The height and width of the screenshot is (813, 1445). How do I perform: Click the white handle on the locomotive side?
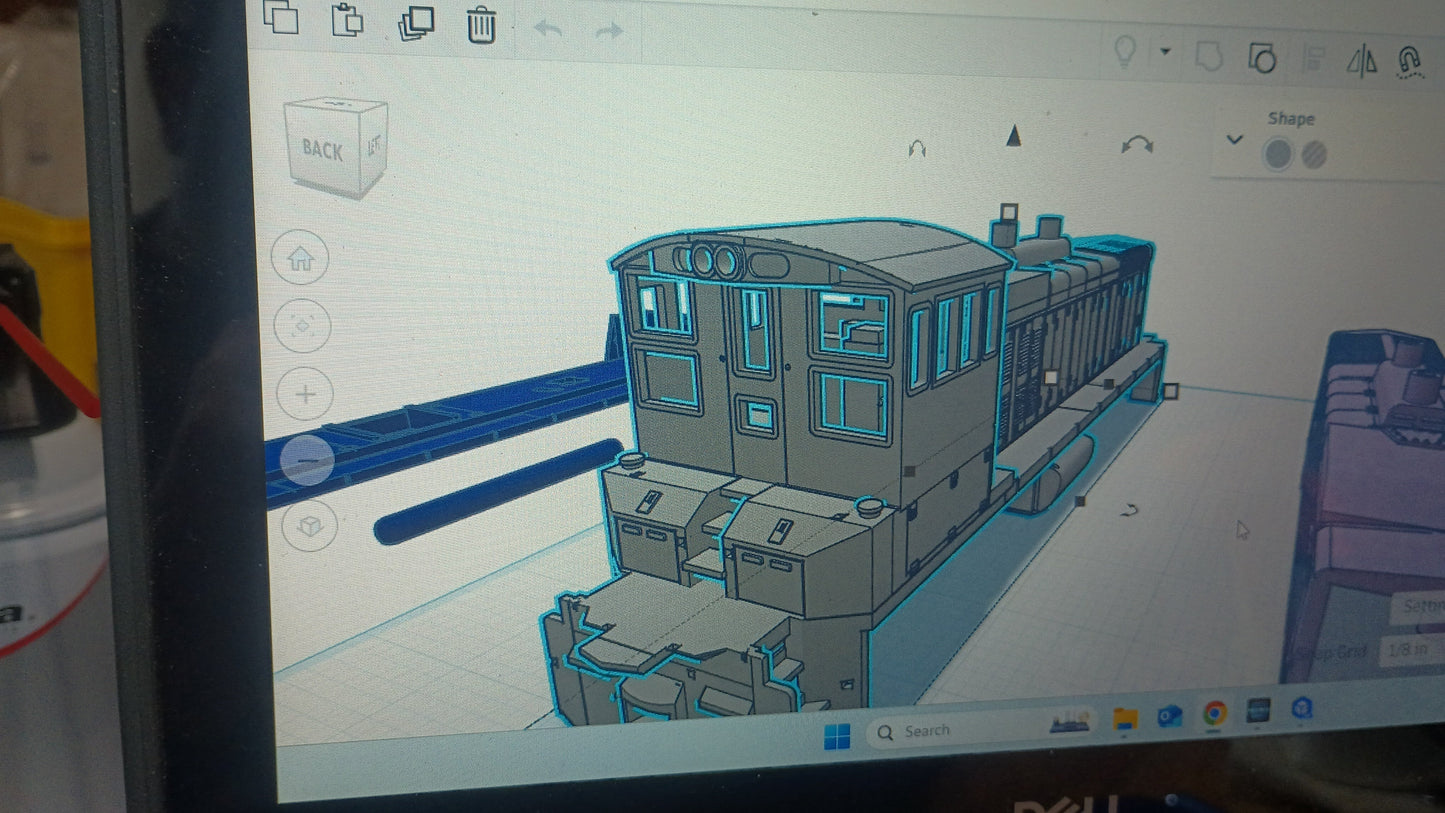point(1051,377)
